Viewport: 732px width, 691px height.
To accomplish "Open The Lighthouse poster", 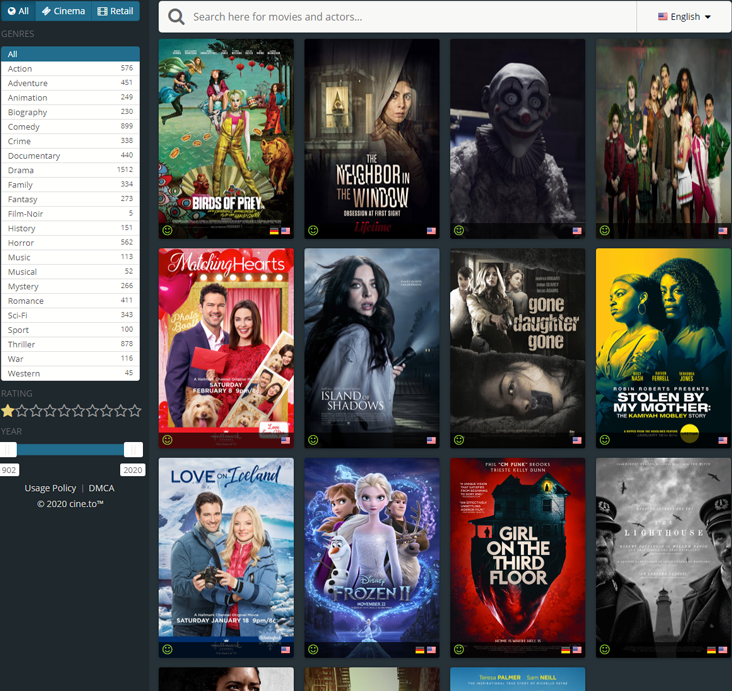I will (663, 557).
